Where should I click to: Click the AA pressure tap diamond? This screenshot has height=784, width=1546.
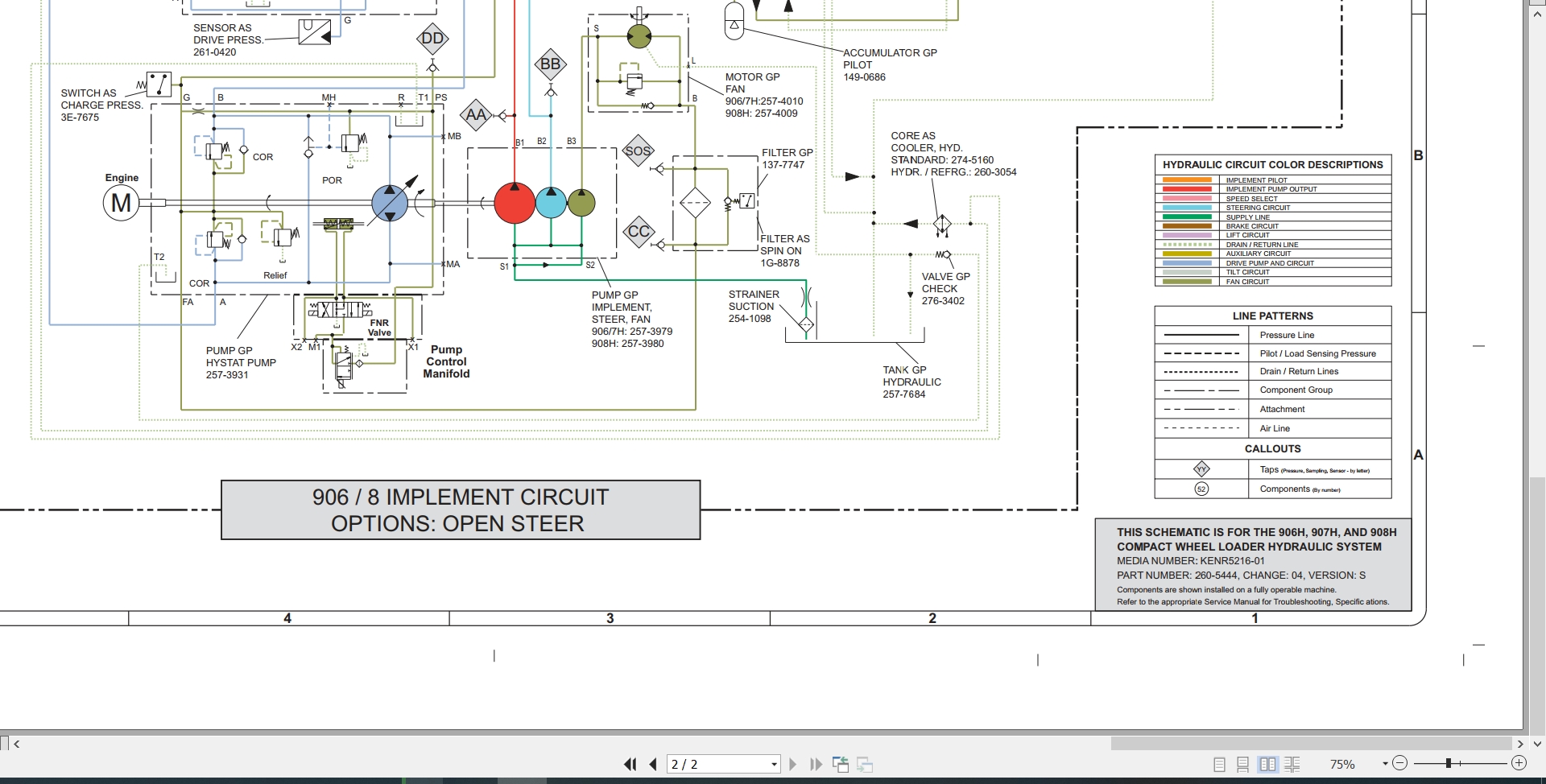point(476,115)
